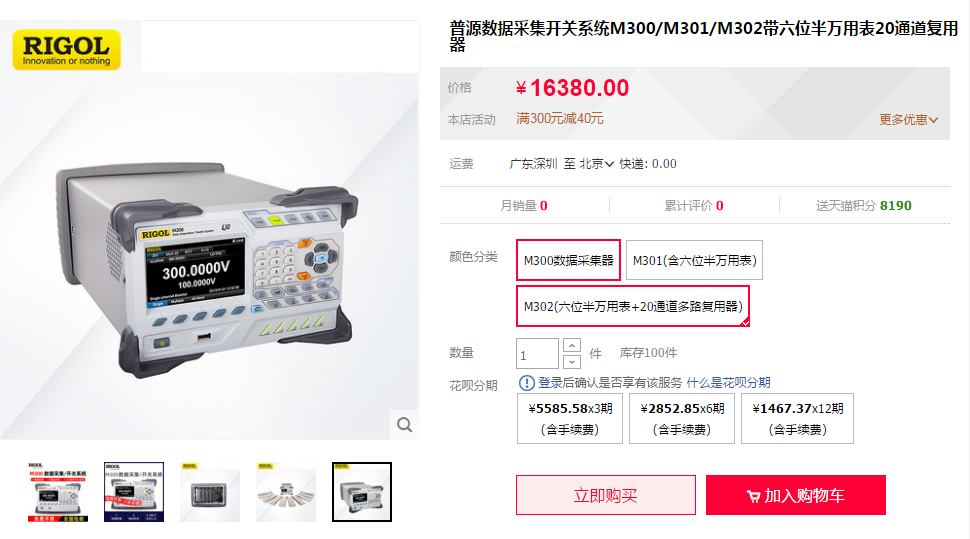
Task: Click the 加入购物车 add to cart button
Action: (x=796, y=495)
